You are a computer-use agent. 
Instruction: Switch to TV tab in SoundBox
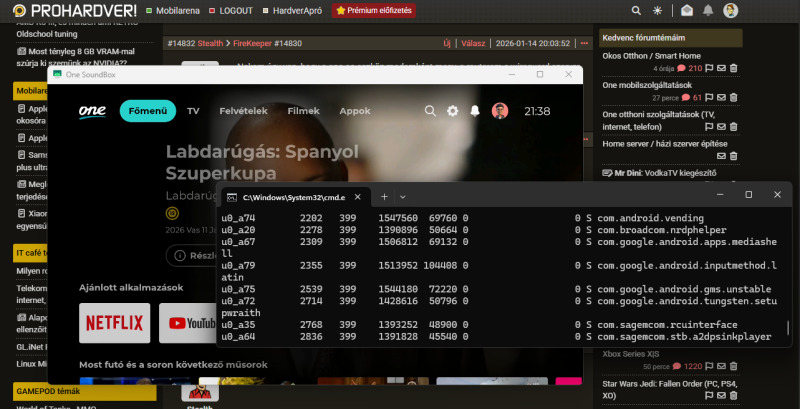193,111
